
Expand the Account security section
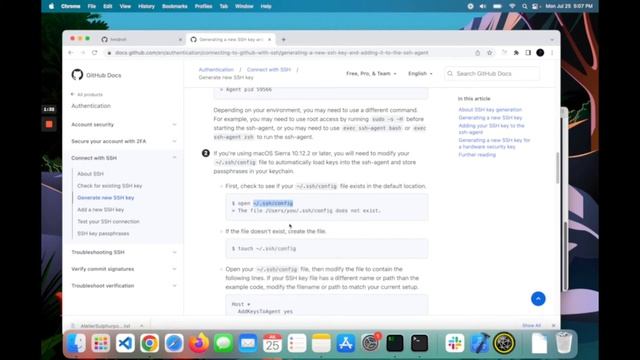point(174,124)
